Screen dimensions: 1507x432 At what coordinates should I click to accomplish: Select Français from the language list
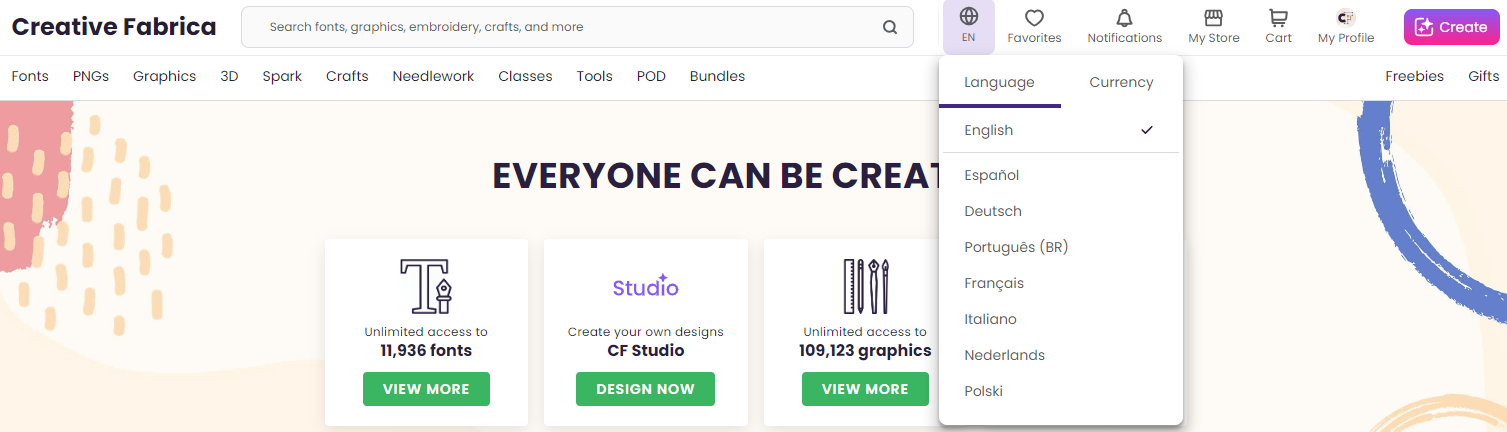pyautogui.click(x=993, y=283)
